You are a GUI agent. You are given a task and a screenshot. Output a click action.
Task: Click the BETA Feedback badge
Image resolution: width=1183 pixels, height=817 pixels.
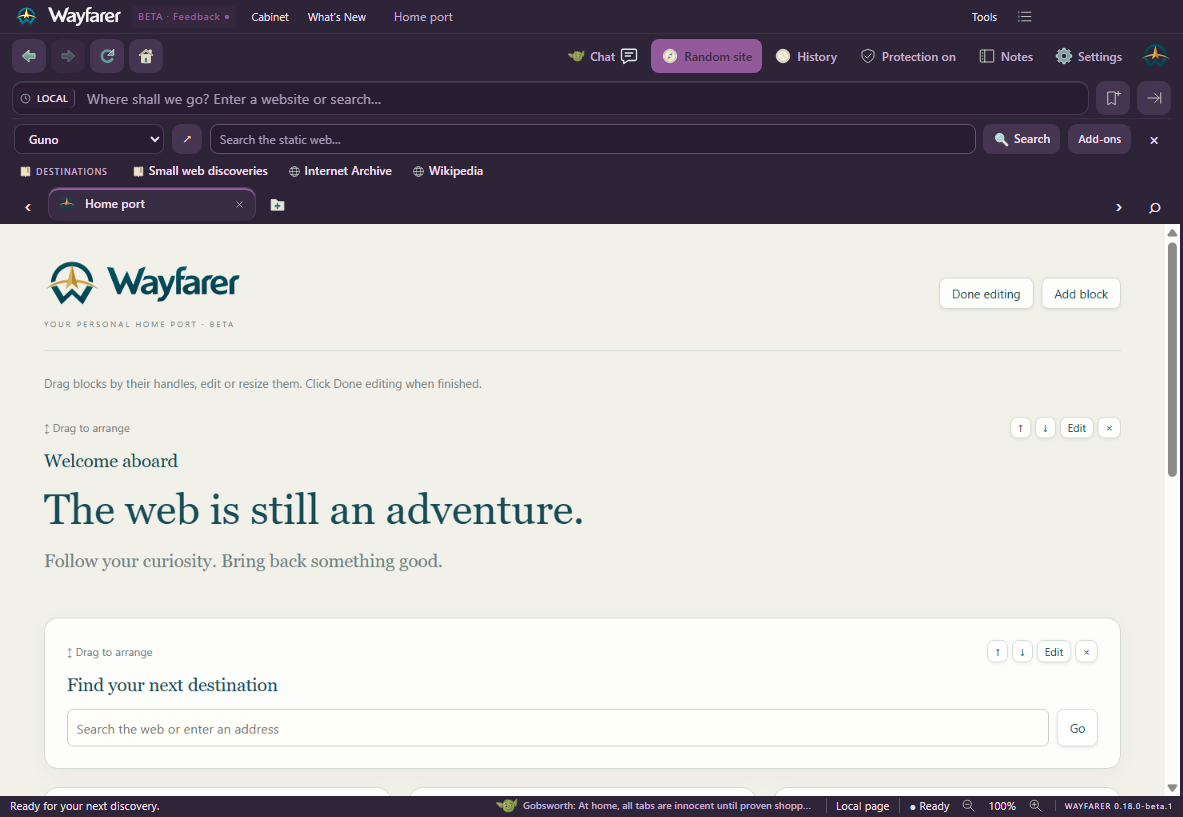pos(183,17)
